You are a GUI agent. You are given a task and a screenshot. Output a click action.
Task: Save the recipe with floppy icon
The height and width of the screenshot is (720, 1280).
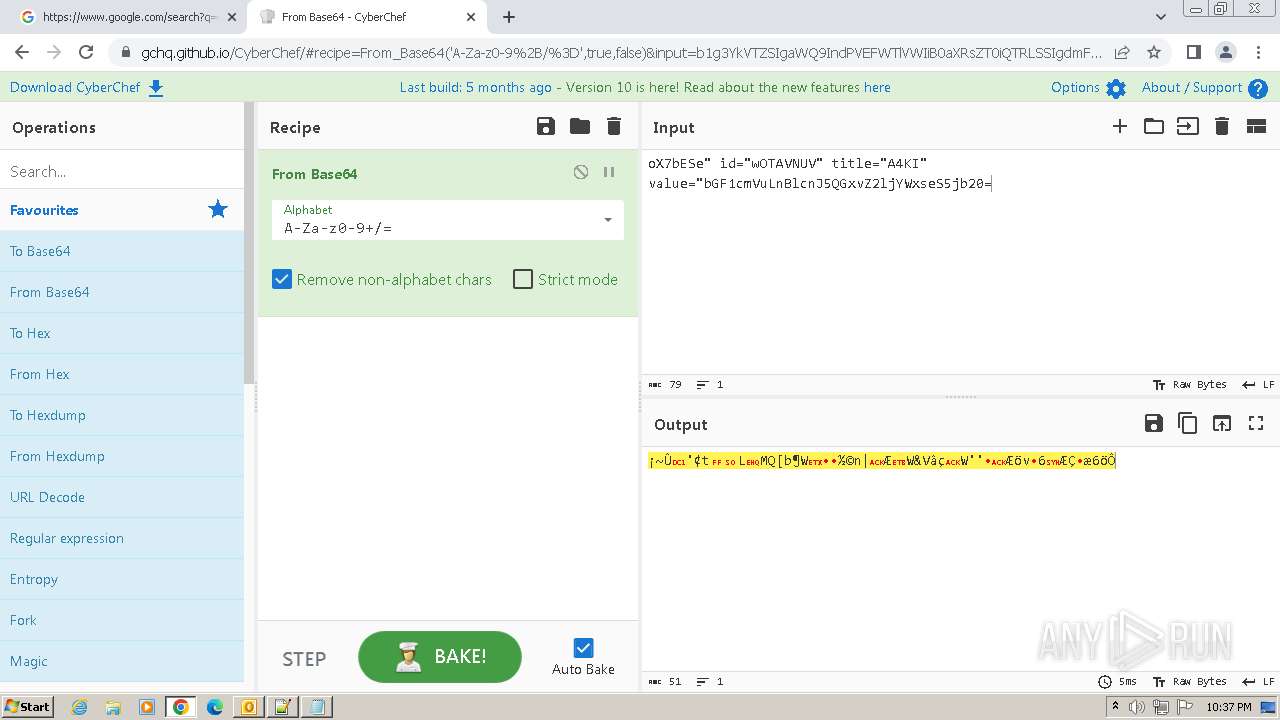point(545,126)
